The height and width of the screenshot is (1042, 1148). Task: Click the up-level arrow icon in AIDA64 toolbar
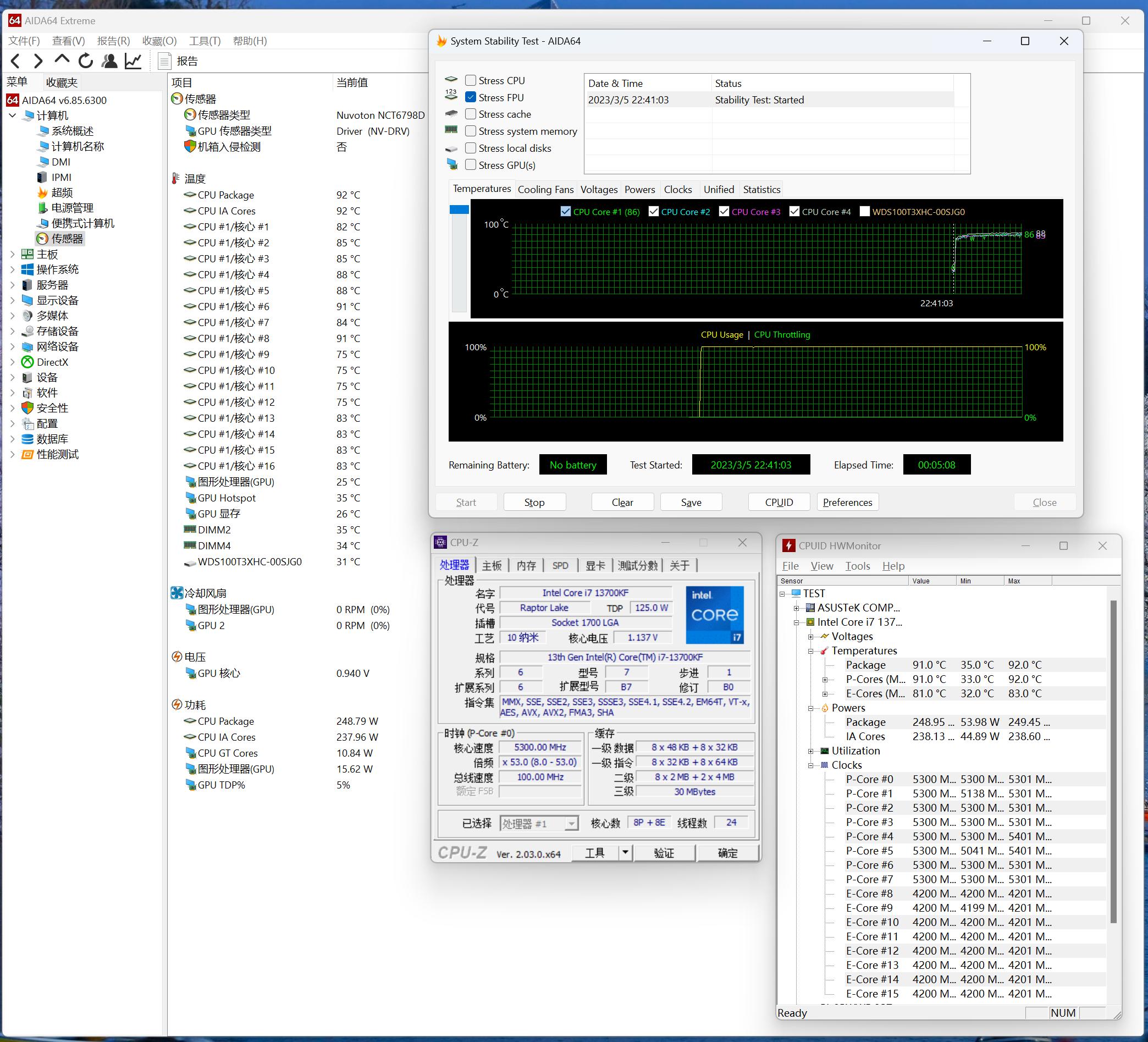coord(62,61)
